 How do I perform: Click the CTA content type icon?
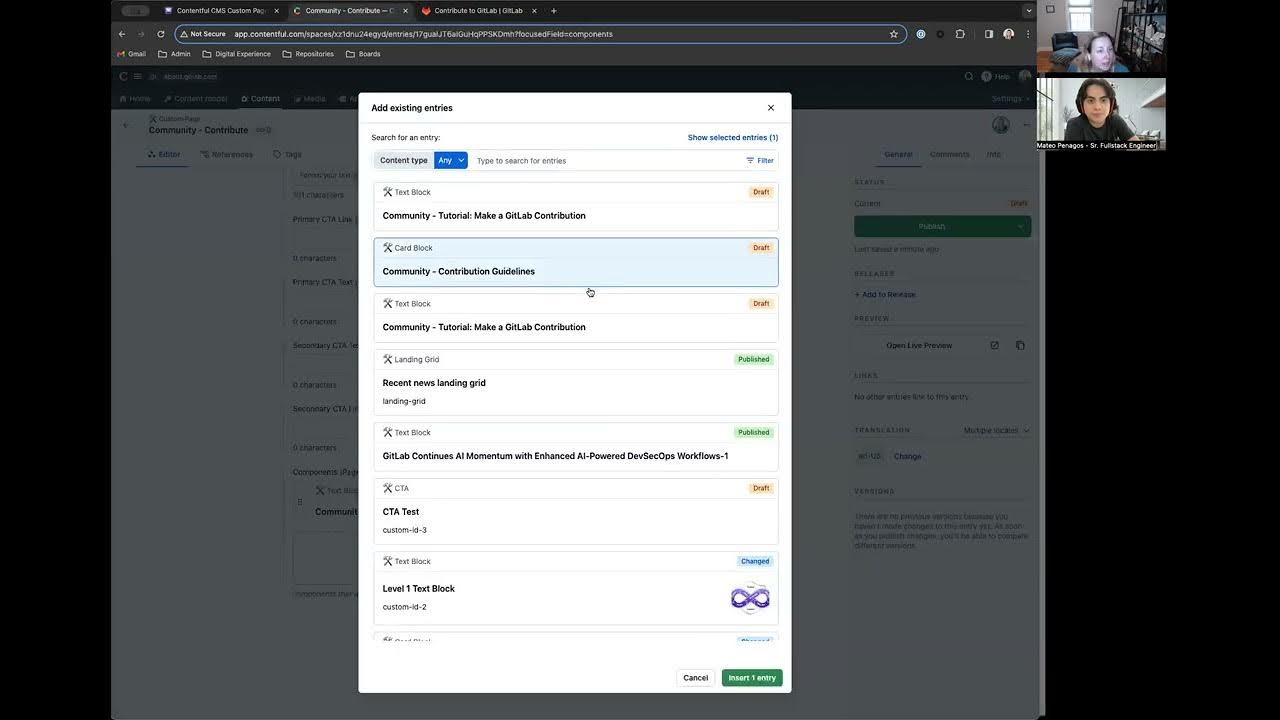coord(387,488)
